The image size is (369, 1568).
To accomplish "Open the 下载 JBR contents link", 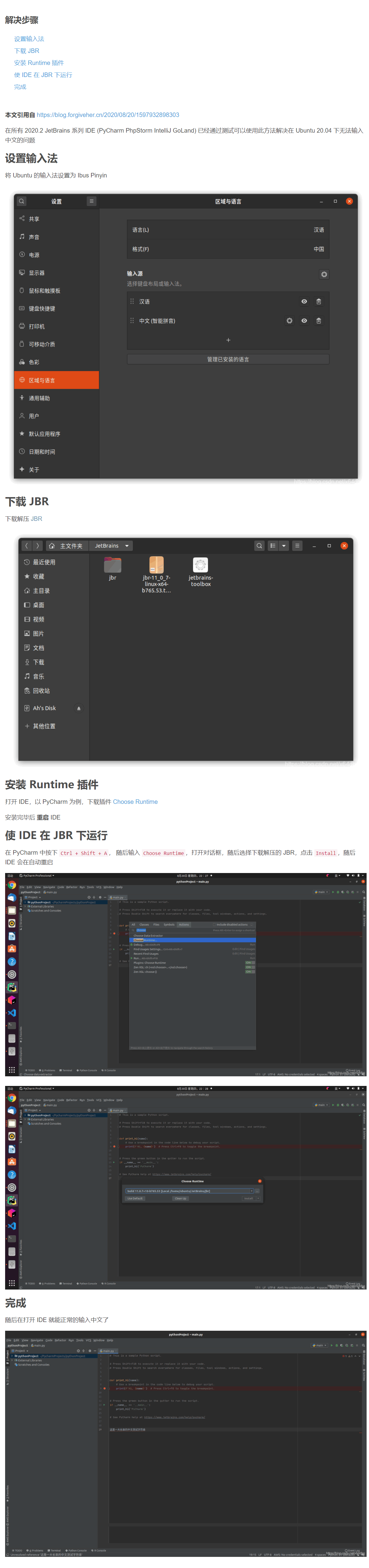I will tap(27, 51).
